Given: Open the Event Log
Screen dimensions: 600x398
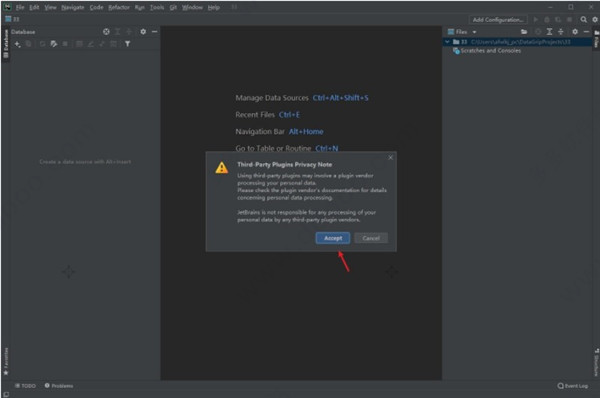Looking at the screenshot, I should [x=573, y=386].
